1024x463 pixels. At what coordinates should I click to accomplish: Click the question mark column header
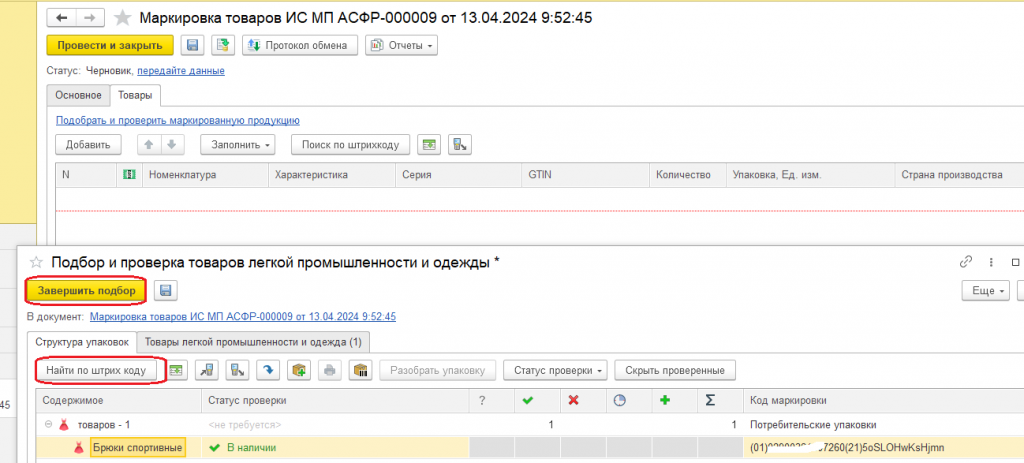[x=491, y=400]
